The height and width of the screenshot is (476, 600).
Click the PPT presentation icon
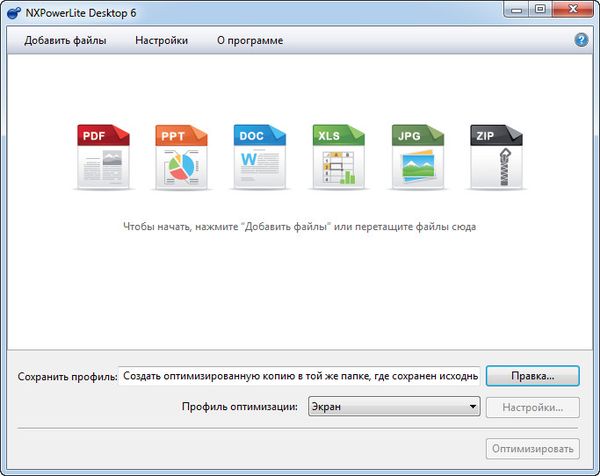point(182,157)
